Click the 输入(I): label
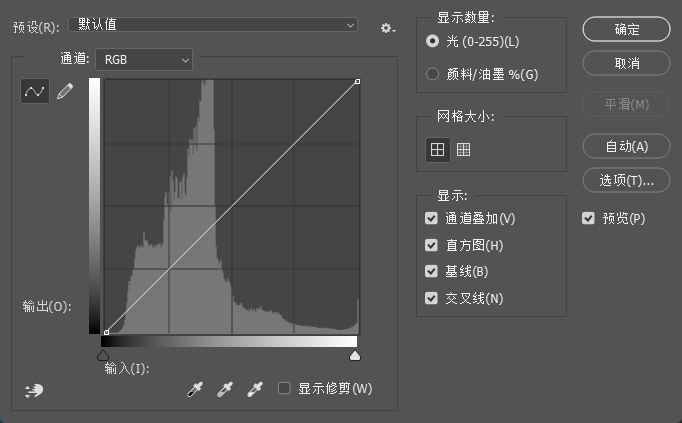 [127, 369]
